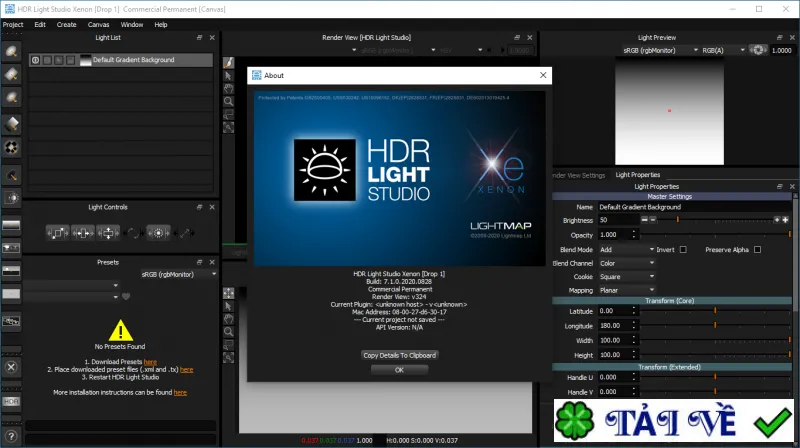This screenshot has width=800, height=448.
Task: Toggle visibility of Default Gradient Background light
Action: (x=35, y=60)
